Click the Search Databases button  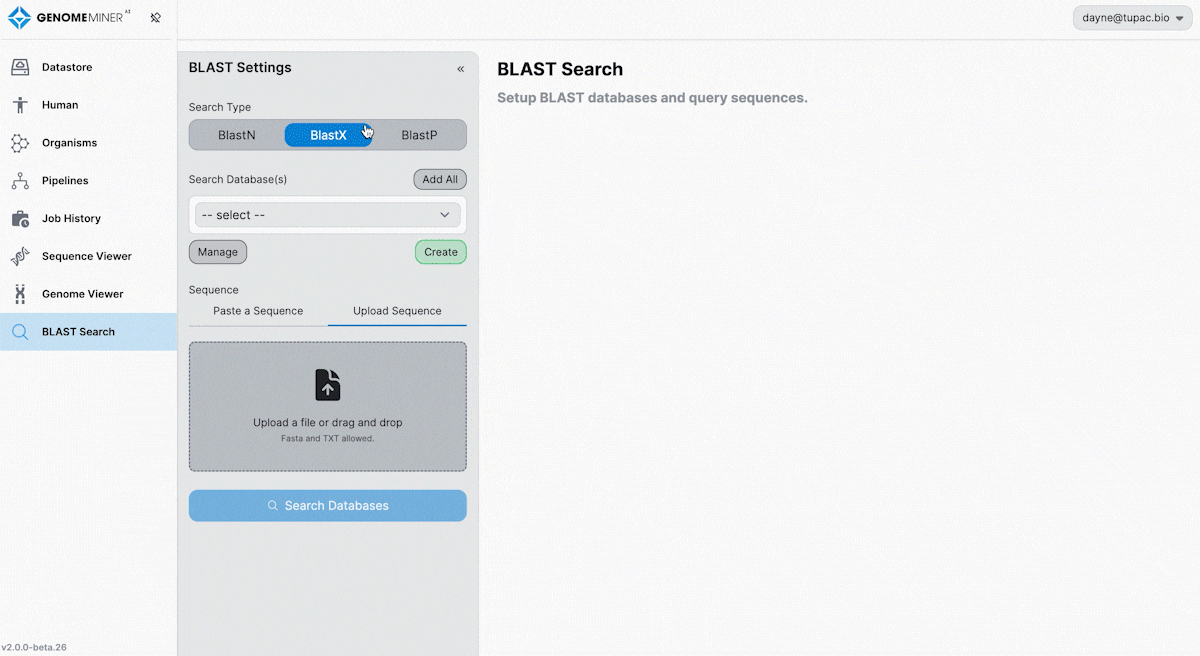[328, 506]
